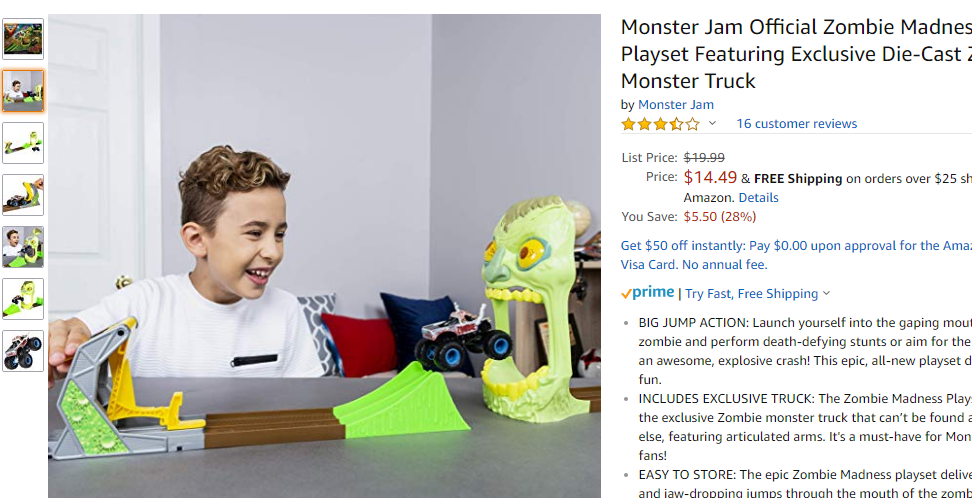Open the Monster Jam brand link

click(676, 105)
